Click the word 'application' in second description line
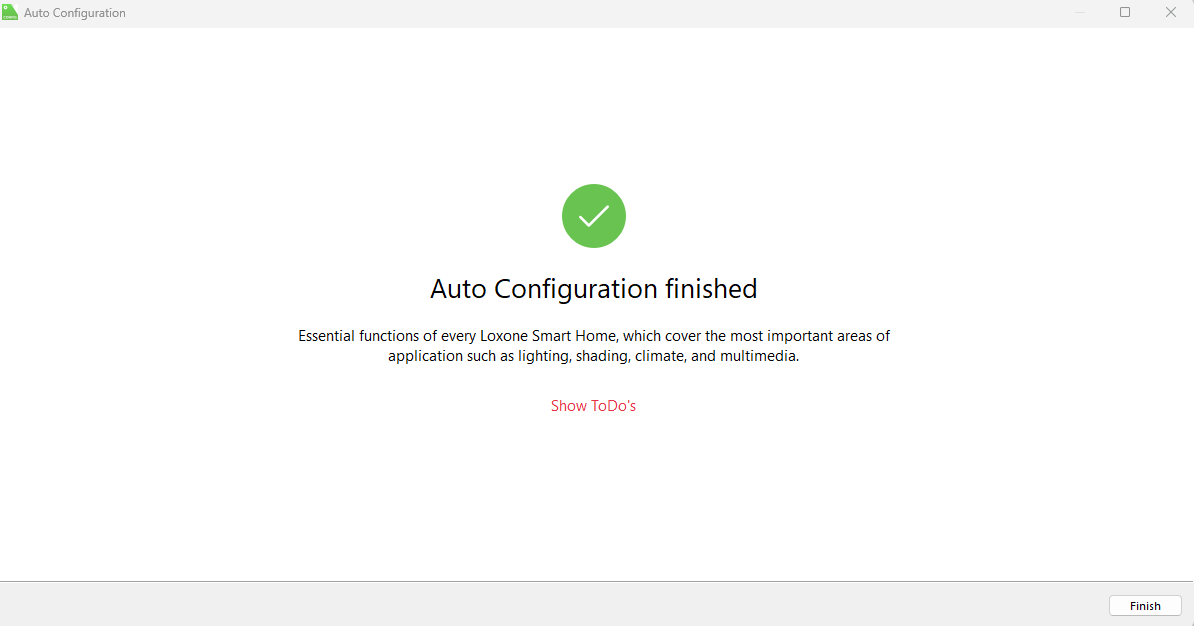1194x626 pixels. click(x=425, y=356)
